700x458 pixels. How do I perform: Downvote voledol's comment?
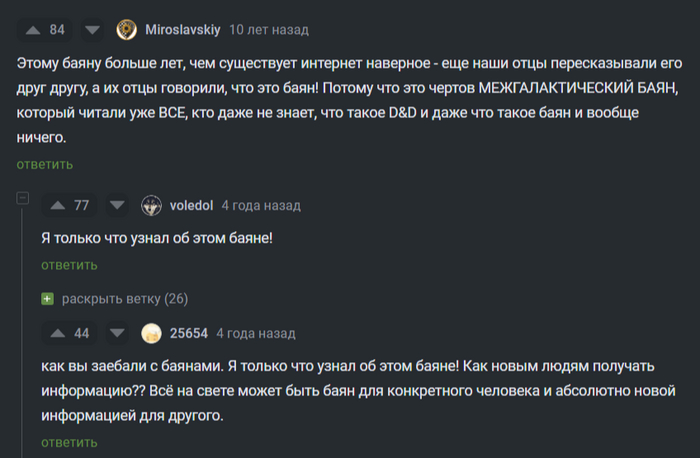116,205
